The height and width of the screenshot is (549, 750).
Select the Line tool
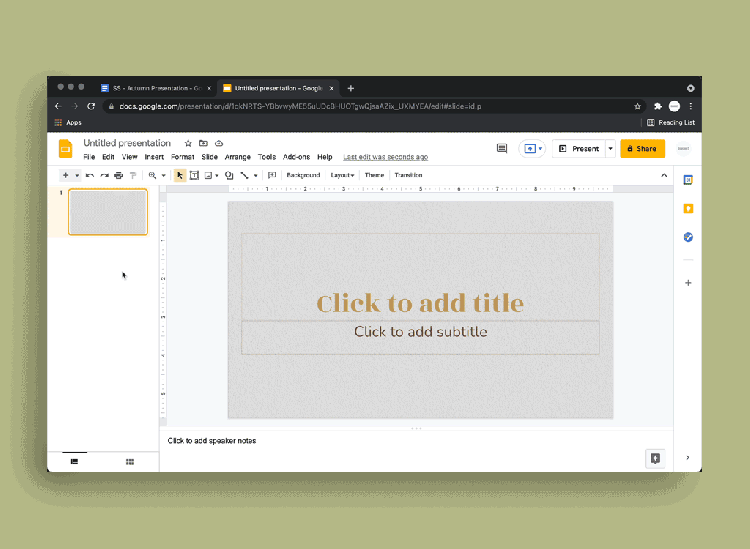(244, 176)
